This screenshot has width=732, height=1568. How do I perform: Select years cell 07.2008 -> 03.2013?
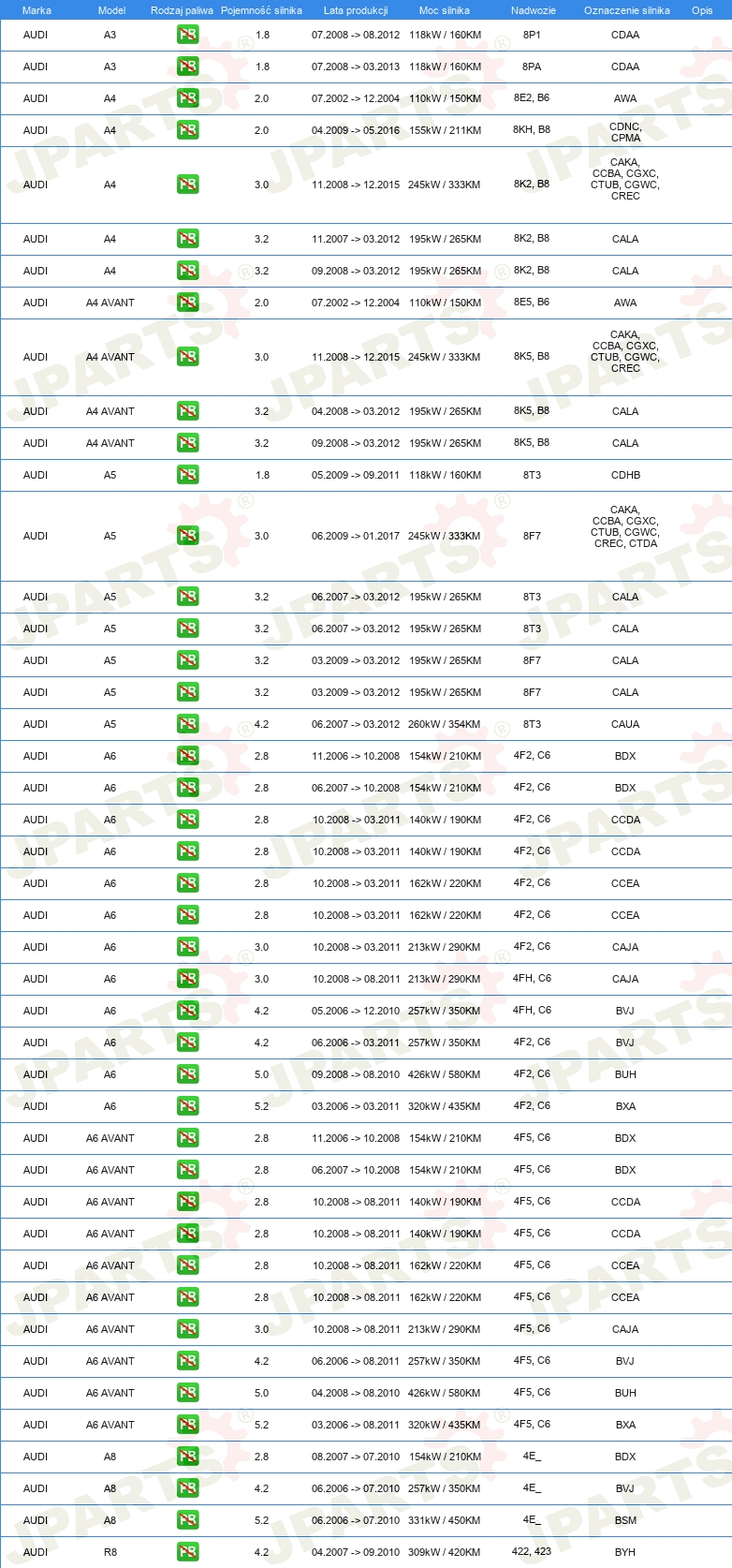(x=356, y=67)
